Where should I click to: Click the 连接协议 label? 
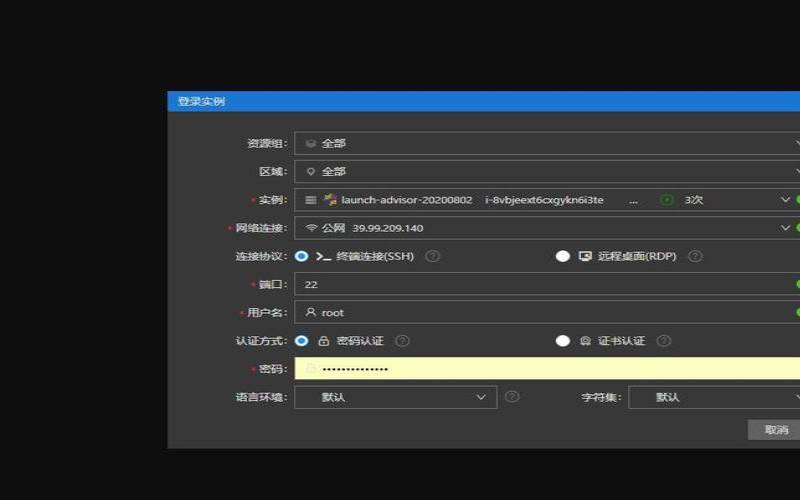[261, 256]
